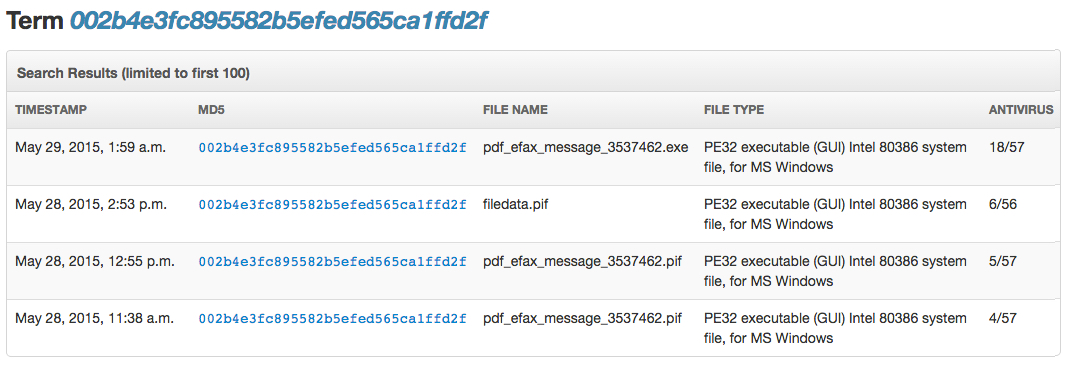Click the TIMESTAMP column header

(52, 109)
